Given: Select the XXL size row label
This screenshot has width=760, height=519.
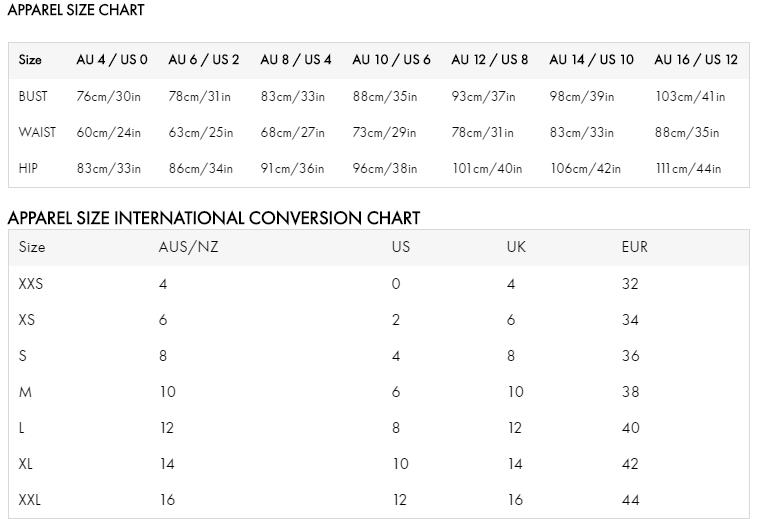Looking at the screenshot, I should (x=30, y=500).
